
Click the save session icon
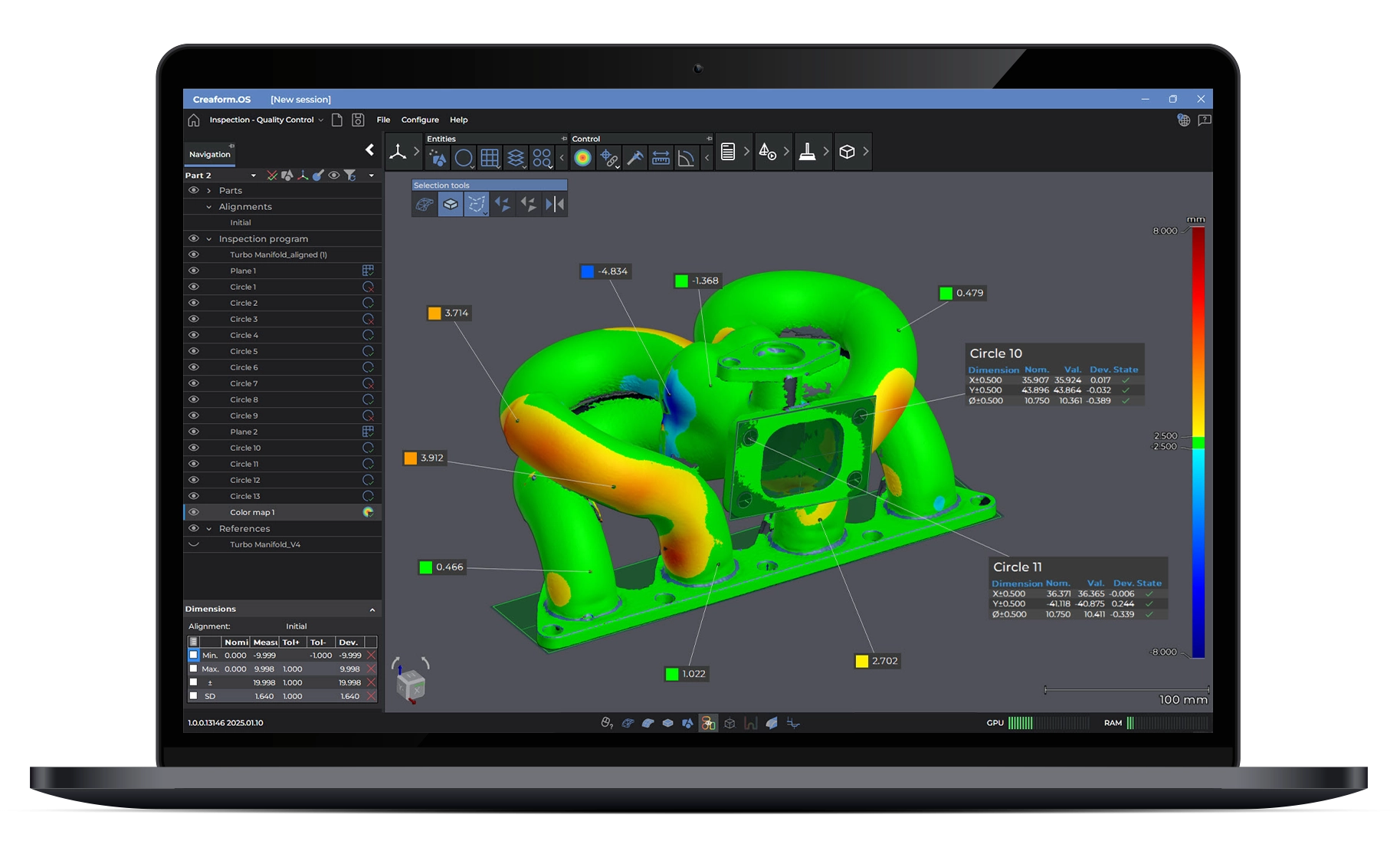358,120
